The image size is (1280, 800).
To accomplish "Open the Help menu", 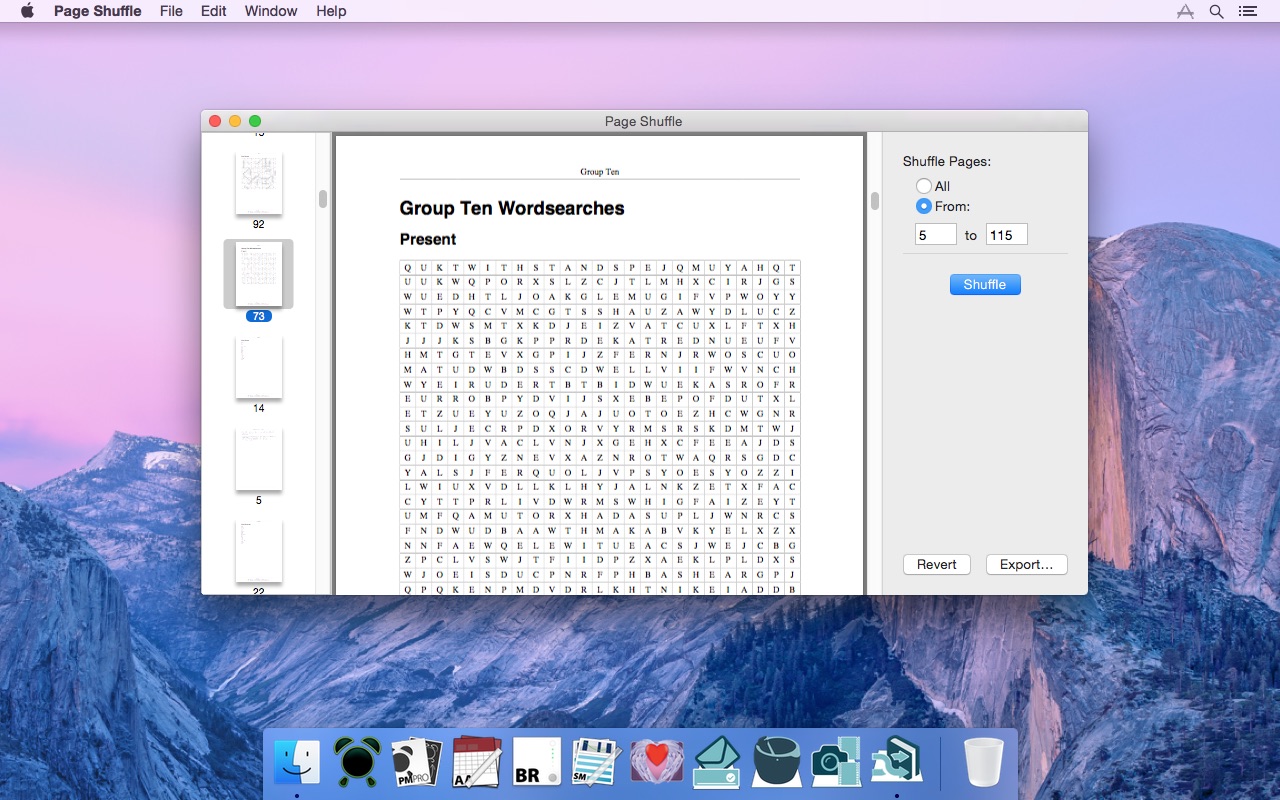I will [x=331, y=11].
